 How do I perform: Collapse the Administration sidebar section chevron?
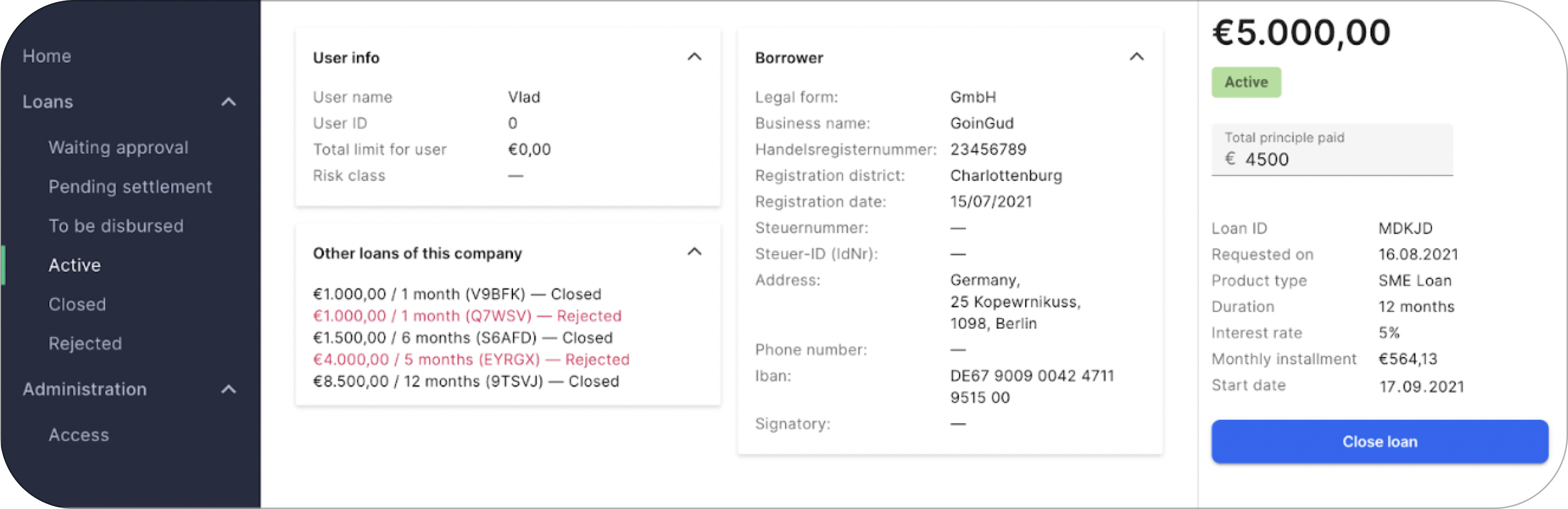[228, 389]
